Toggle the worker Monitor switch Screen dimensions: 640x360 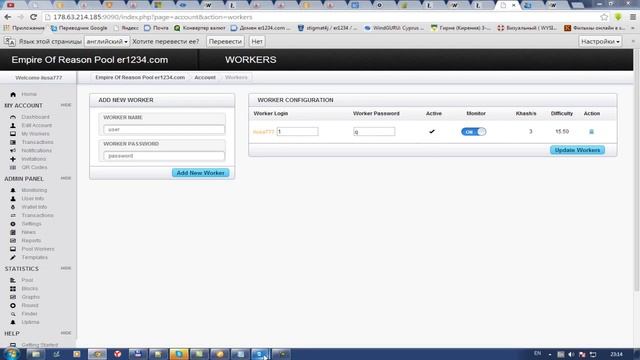pyautogui.click(x=473, y=132)
